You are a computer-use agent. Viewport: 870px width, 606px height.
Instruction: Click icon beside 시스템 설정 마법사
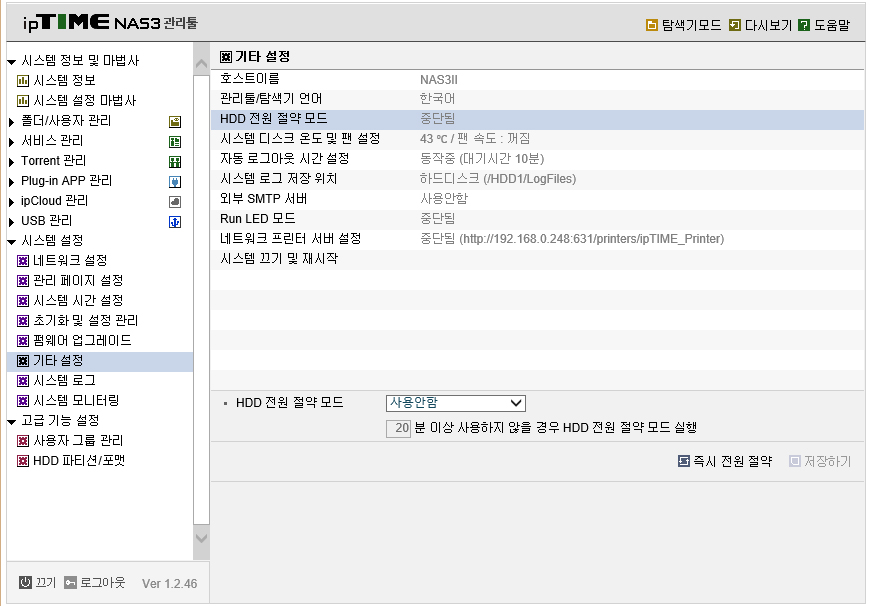click(x=23, y=101)
